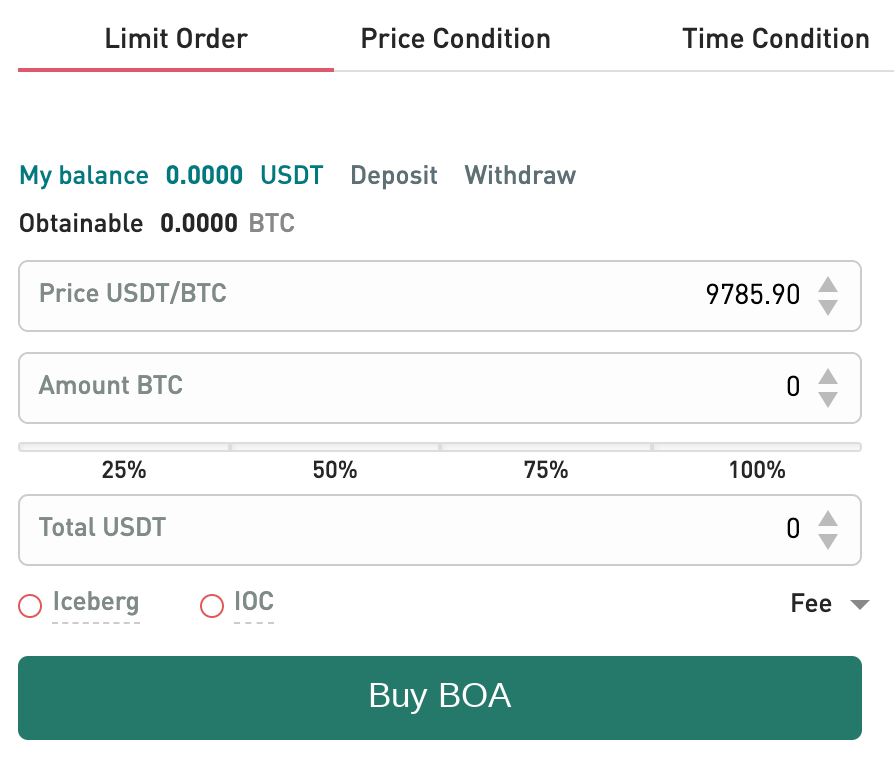Focus the Amount BTC input field

(440, 388)
